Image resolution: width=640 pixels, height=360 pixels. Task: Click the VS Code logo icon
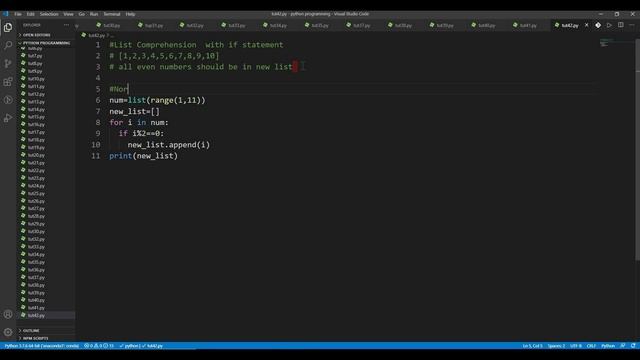[x=5, y=14]
